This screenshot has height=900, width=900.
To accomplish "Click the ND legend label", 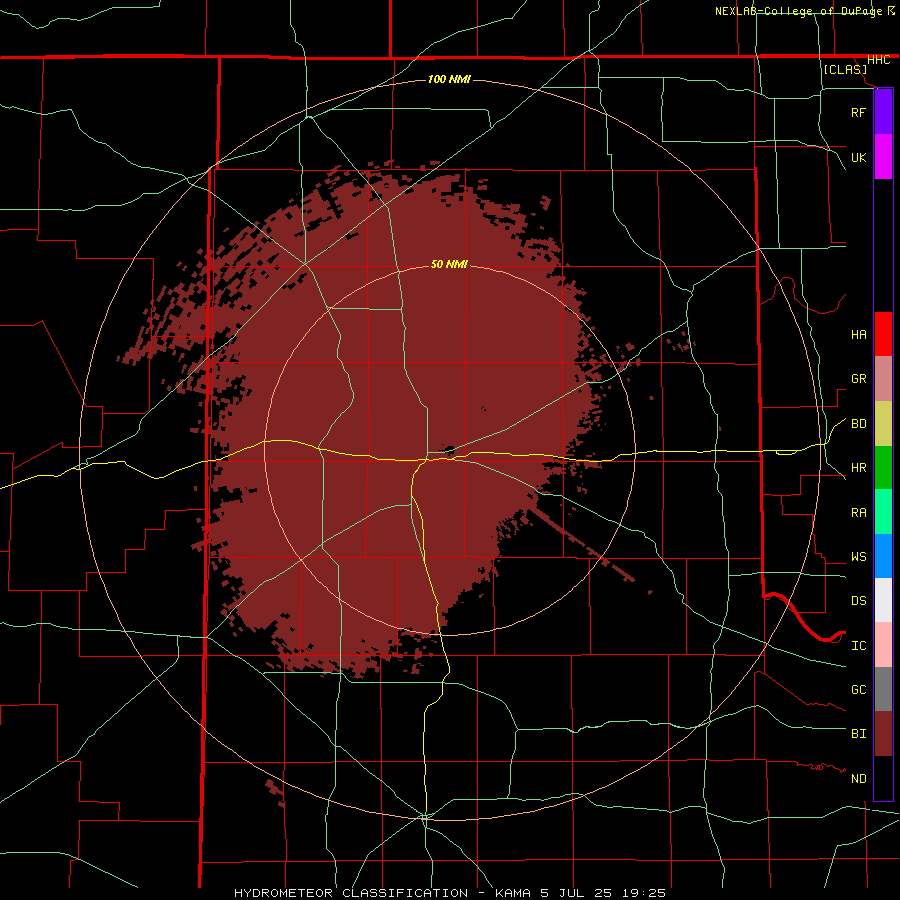I will tap(858, 778).
